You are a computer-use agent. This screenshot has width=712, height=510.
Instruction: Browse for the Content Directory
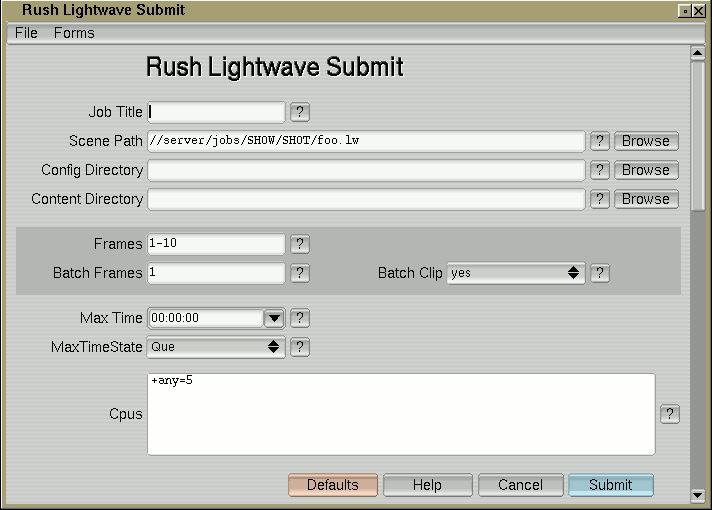pyautogui.click(x=646, y=199)
